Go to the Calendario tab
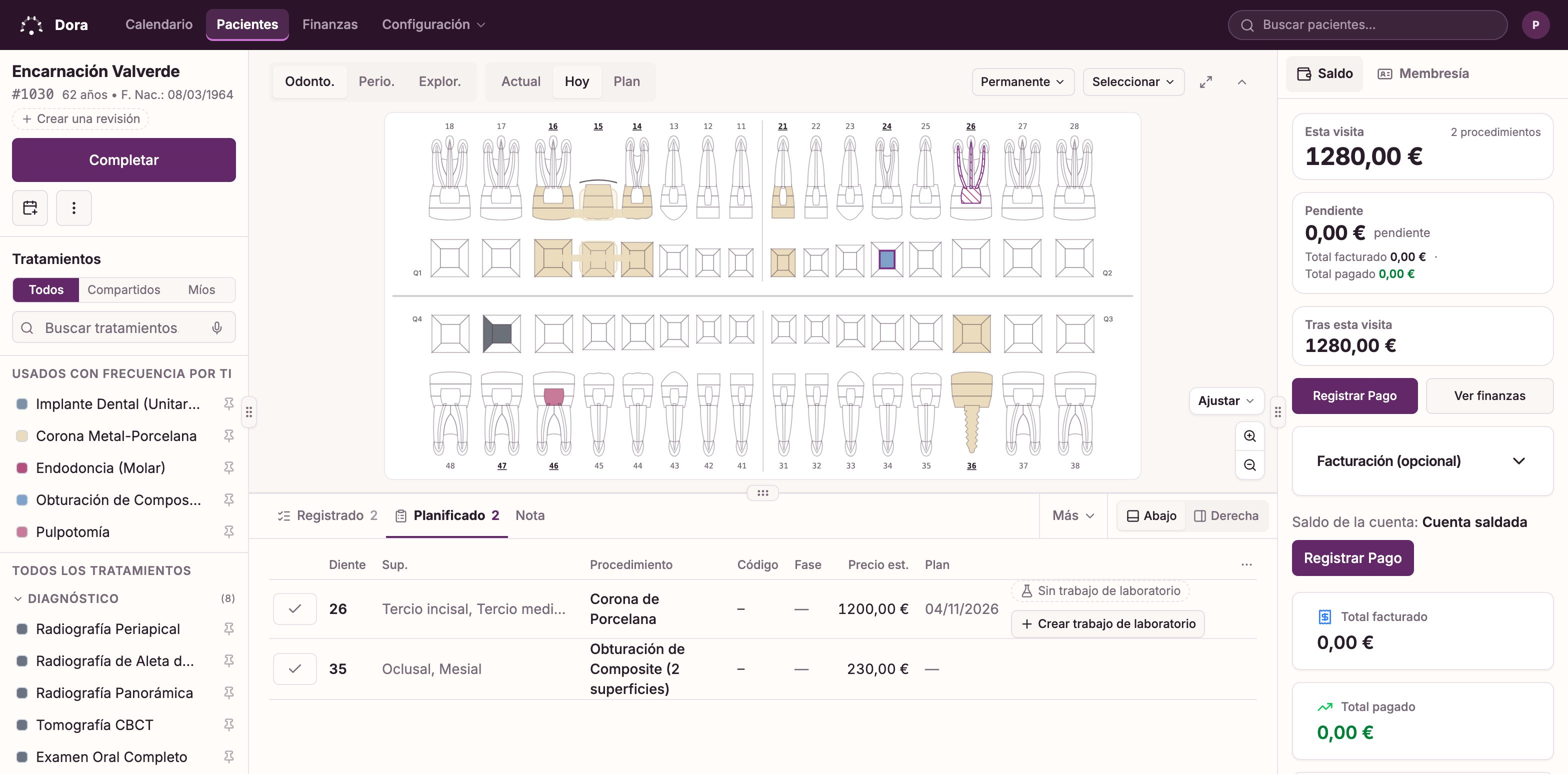This screenshot has height=774, width=1568. coord(159,25)
